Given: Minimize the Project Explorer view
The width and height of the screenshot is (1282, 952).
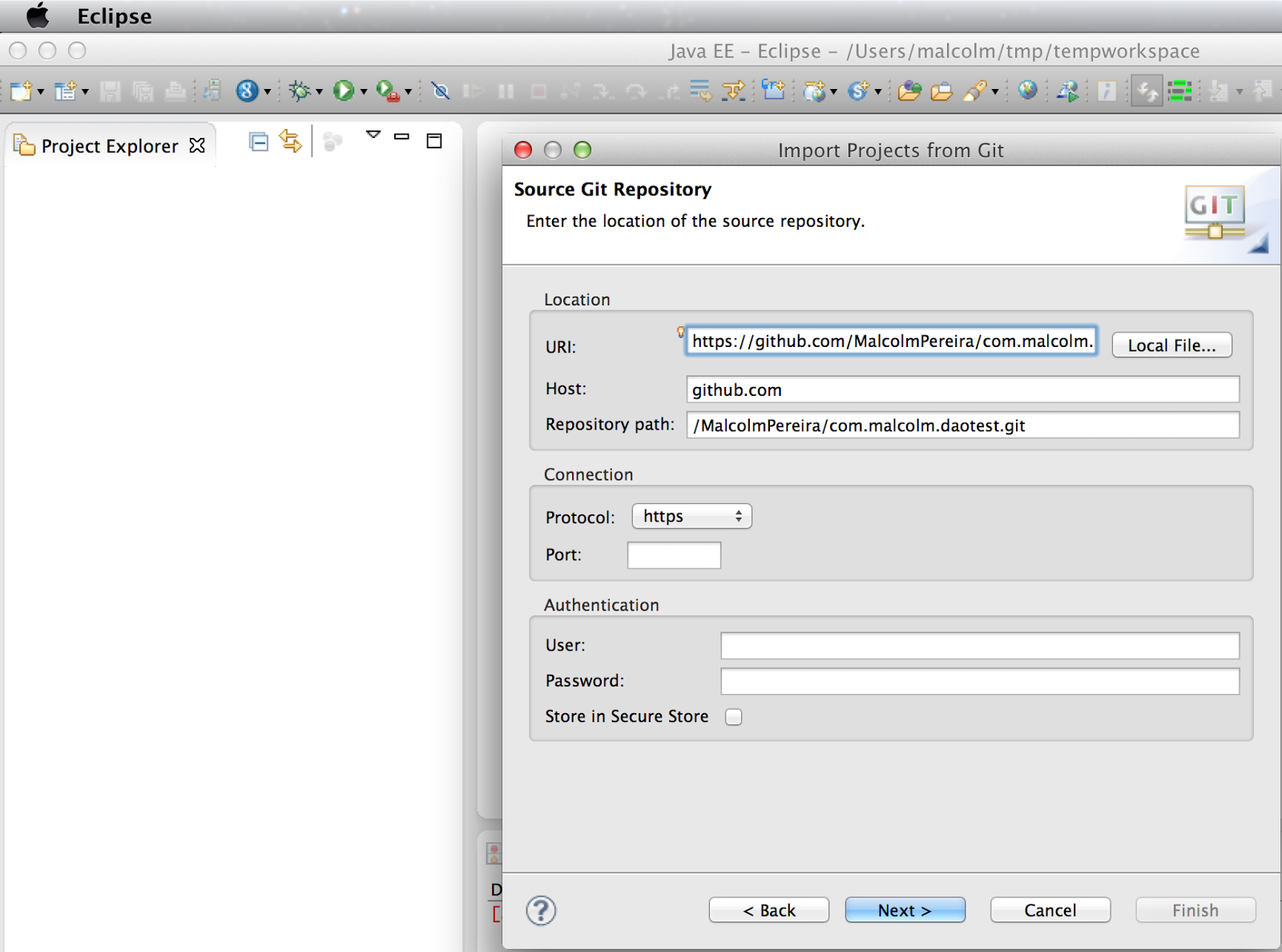Looking at the screenshot, I should [x=402, y=137].
